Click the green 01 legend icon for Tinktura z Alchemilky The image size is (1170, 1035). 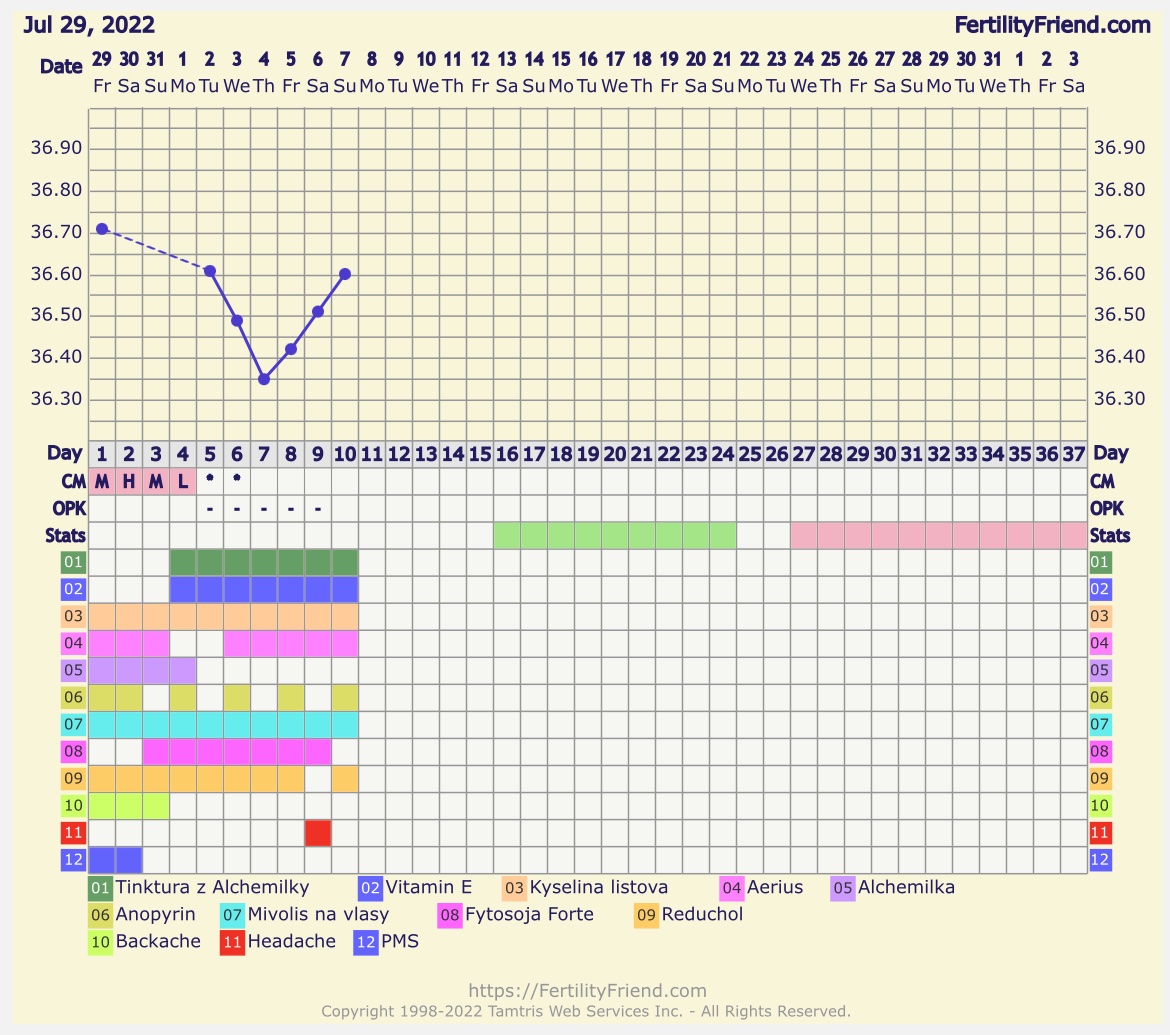click(x=101, y=888)
